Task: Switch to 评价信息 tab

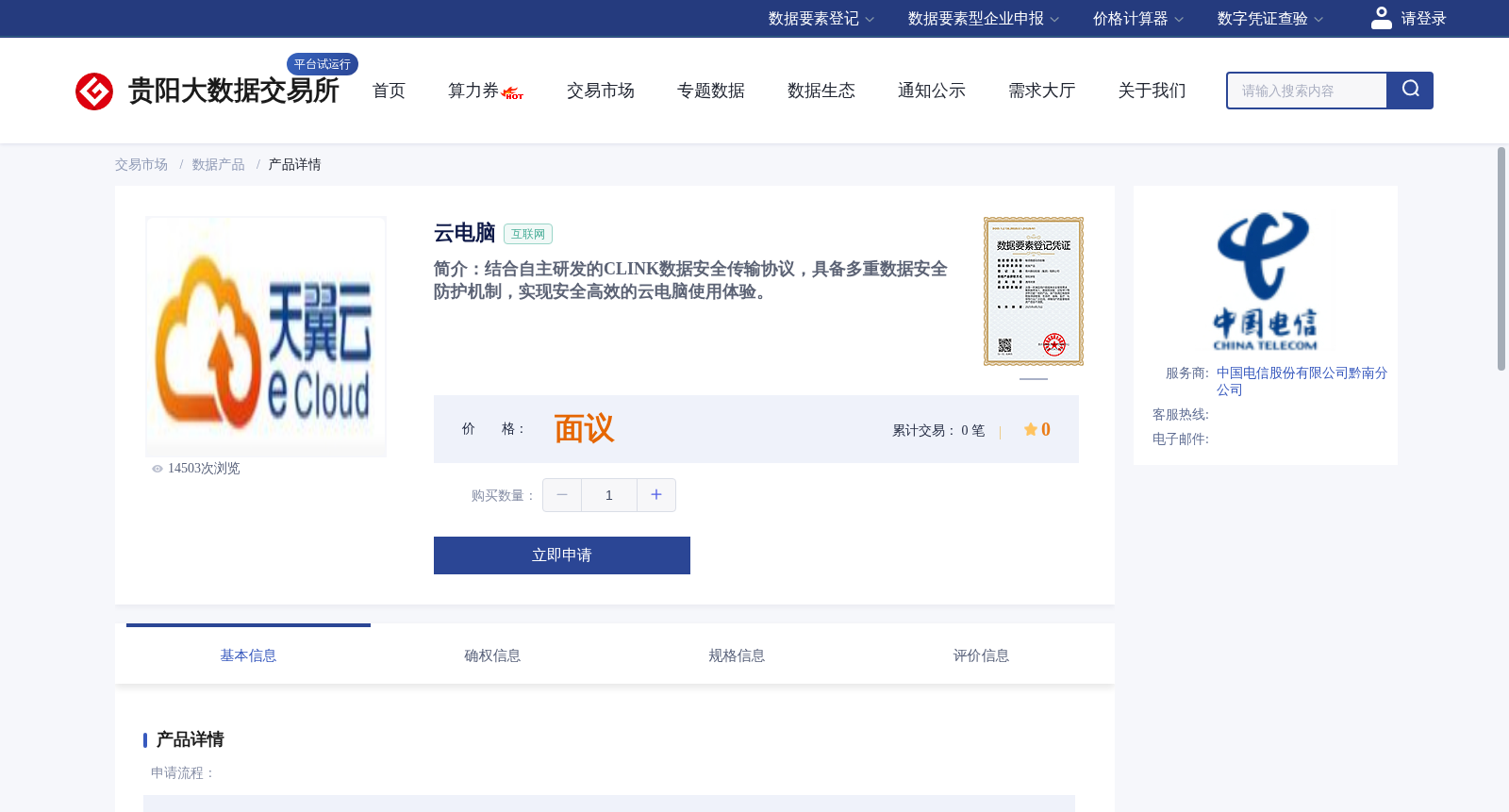Action: (x=981, y=655)
